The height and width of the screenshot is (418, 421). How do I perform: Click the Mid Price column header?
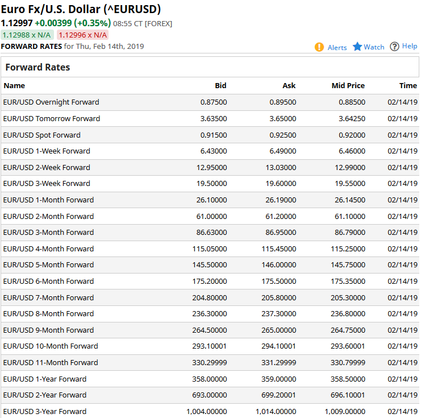(x=348, y=86)
